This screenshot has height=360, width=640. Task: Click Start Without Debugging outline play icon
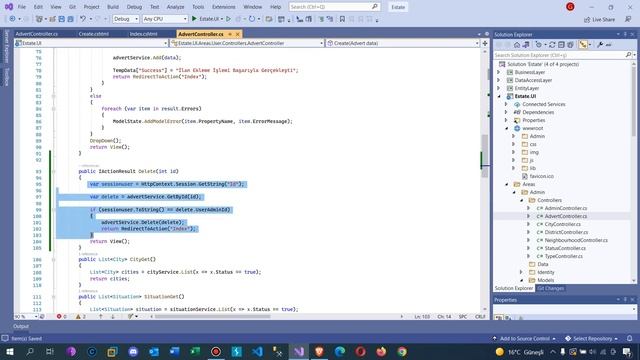pos(228,19)
